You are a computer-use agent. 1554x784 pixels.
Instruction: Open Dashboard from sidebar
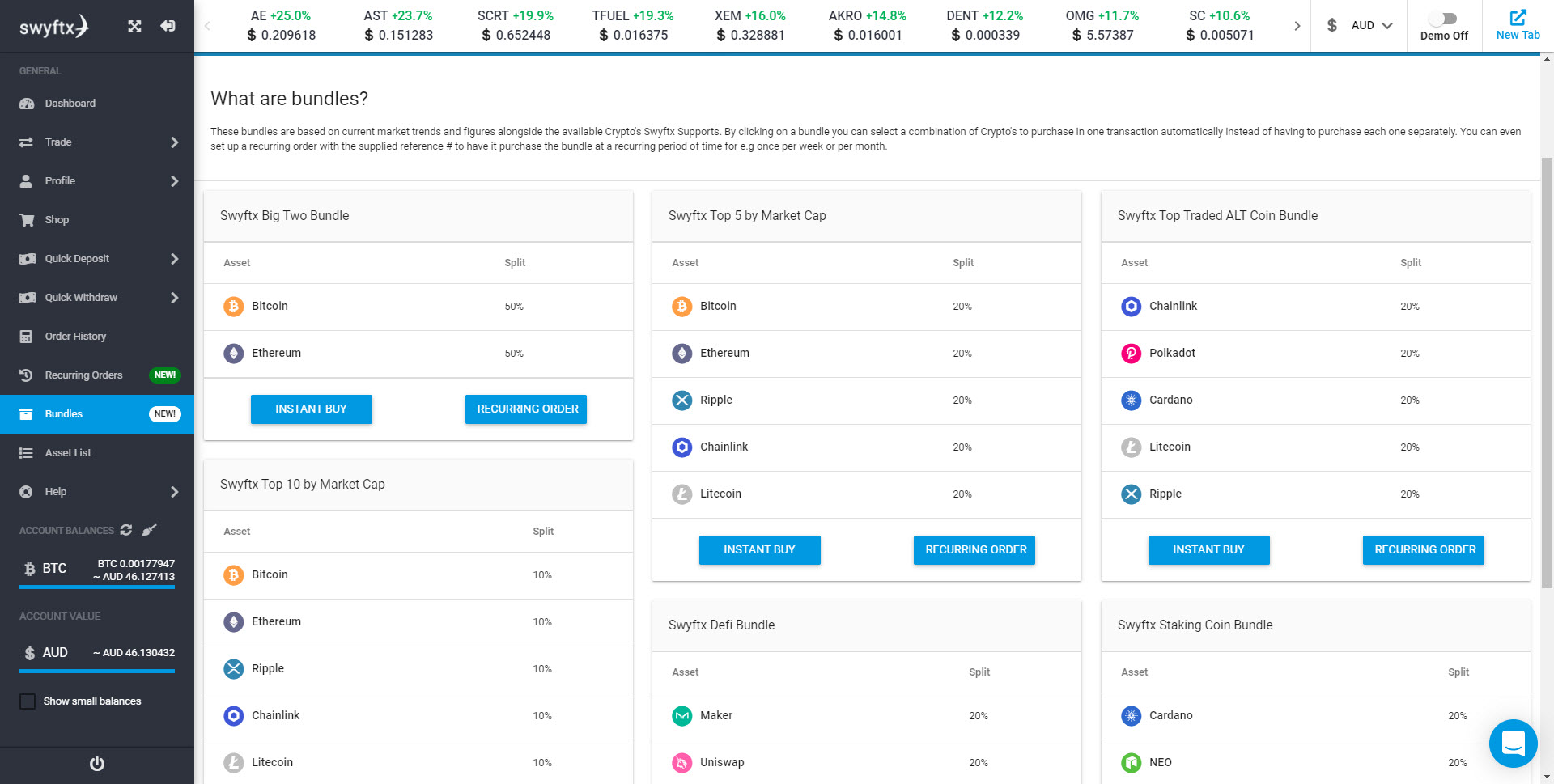point(97,104)
